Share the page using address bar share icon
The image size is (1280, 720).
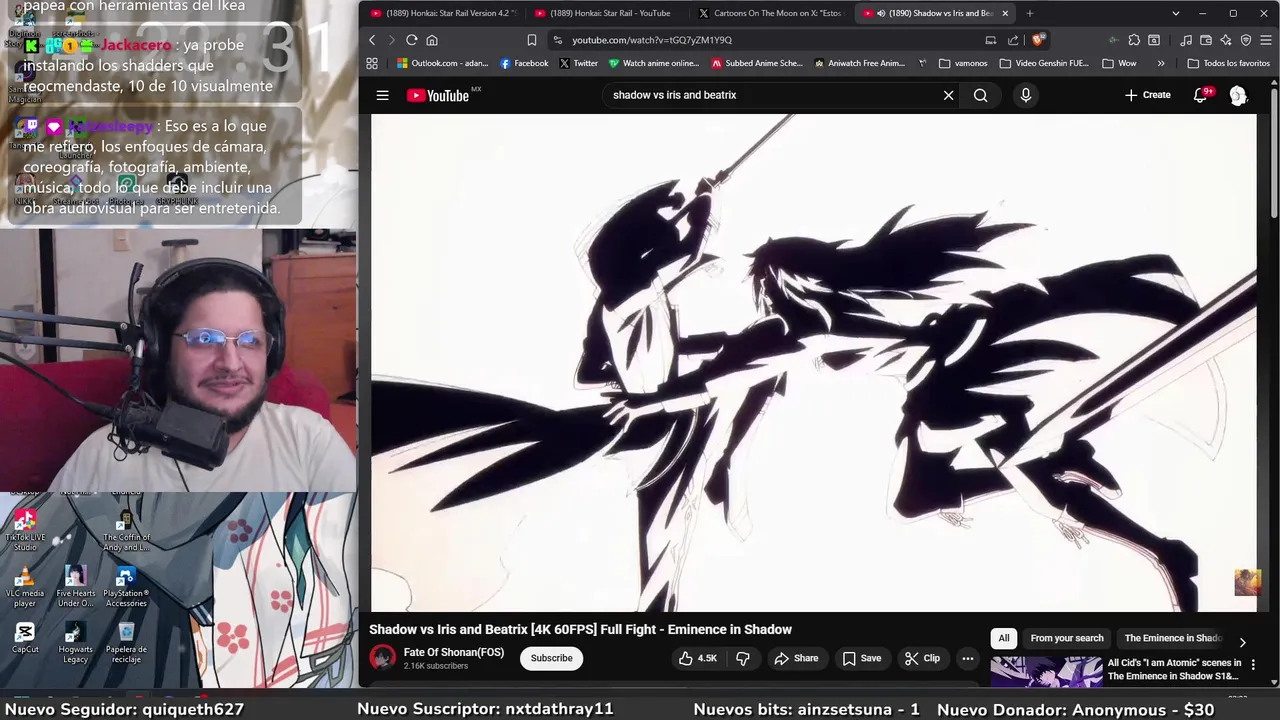pyautogui.click(x=1013, y=40)
